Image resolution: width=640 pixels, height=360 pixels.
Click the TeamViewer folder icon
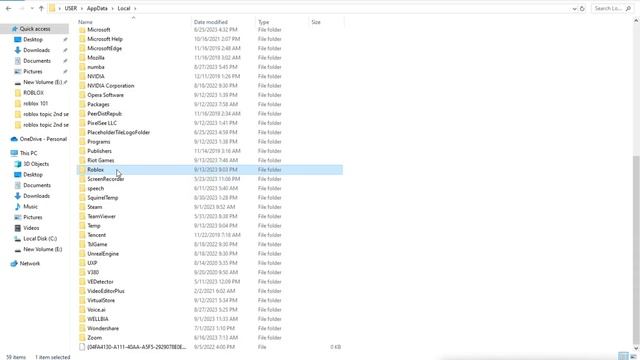point(82,216)
